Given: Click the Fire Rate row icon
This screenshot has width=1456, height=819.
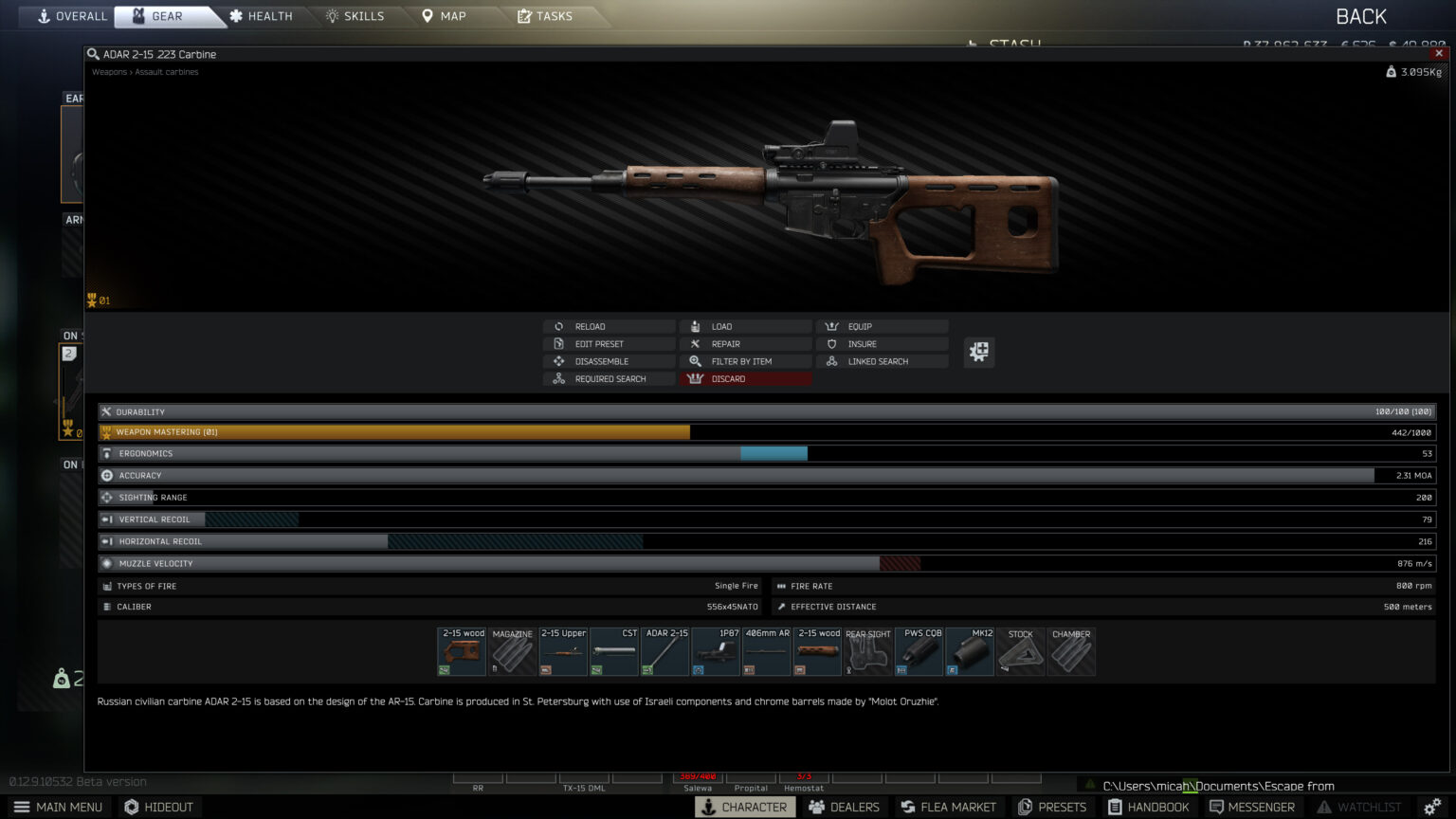Looking at the screenshot, I should (781, 586).
